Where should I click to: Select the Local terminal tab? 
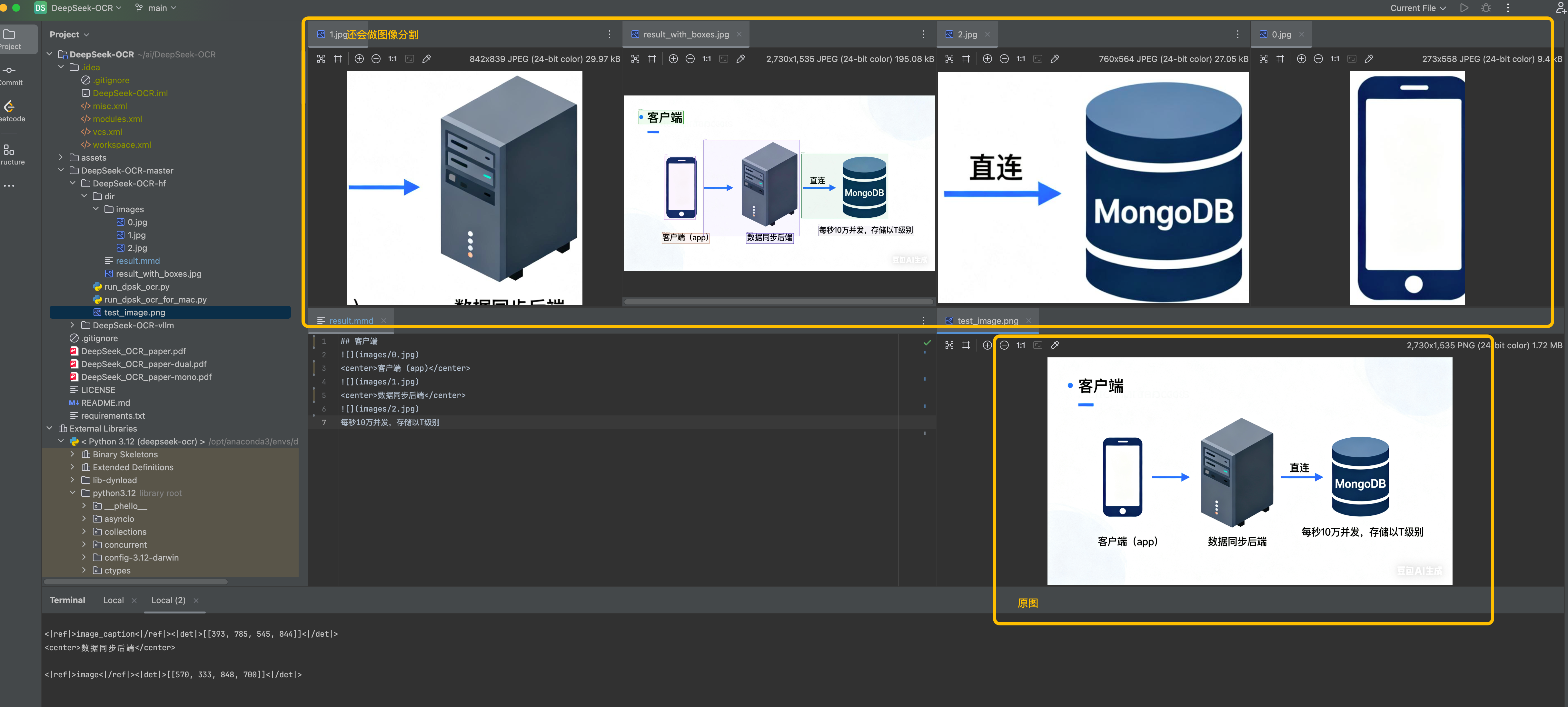pyautogui.click(x=113, y=600)
